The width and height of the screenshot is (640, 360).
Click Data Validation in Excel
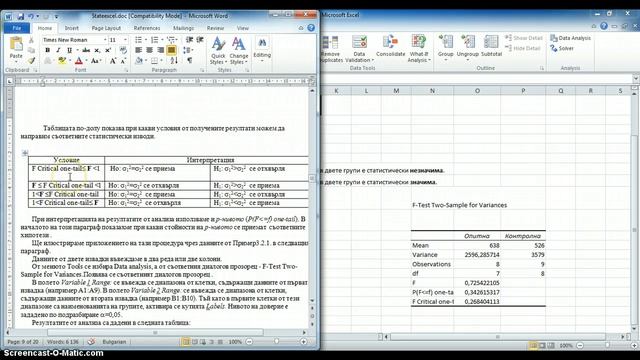coord(359,49)
